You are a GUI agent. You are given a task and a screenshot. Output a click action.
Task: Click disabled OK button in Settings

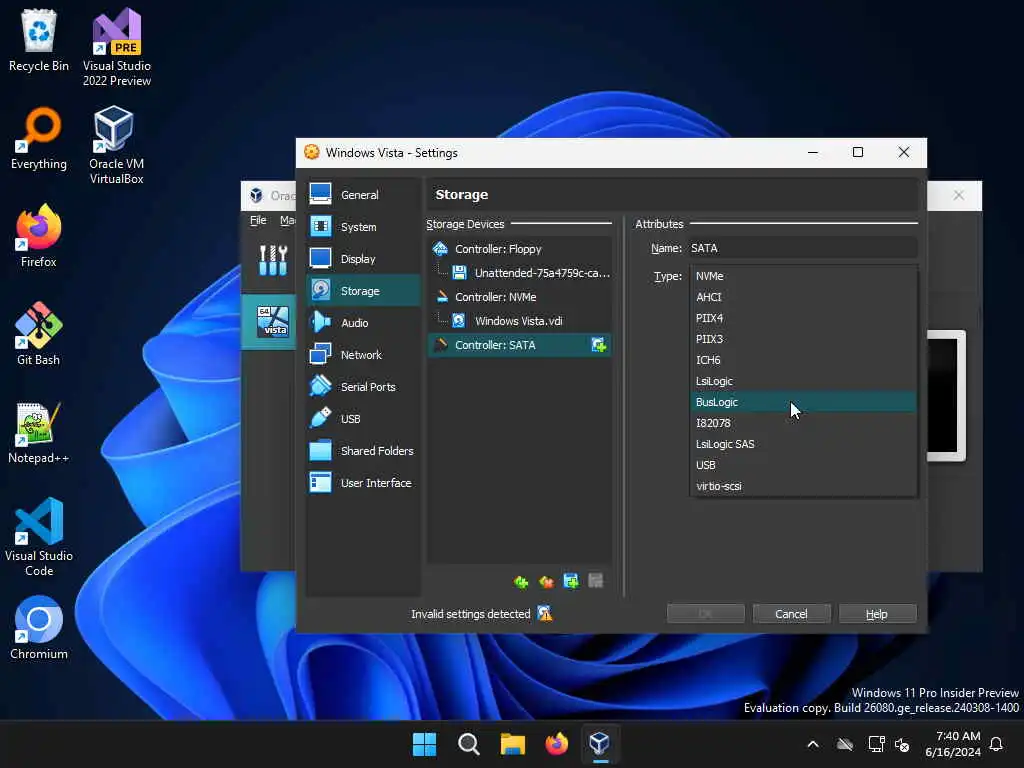705,614
